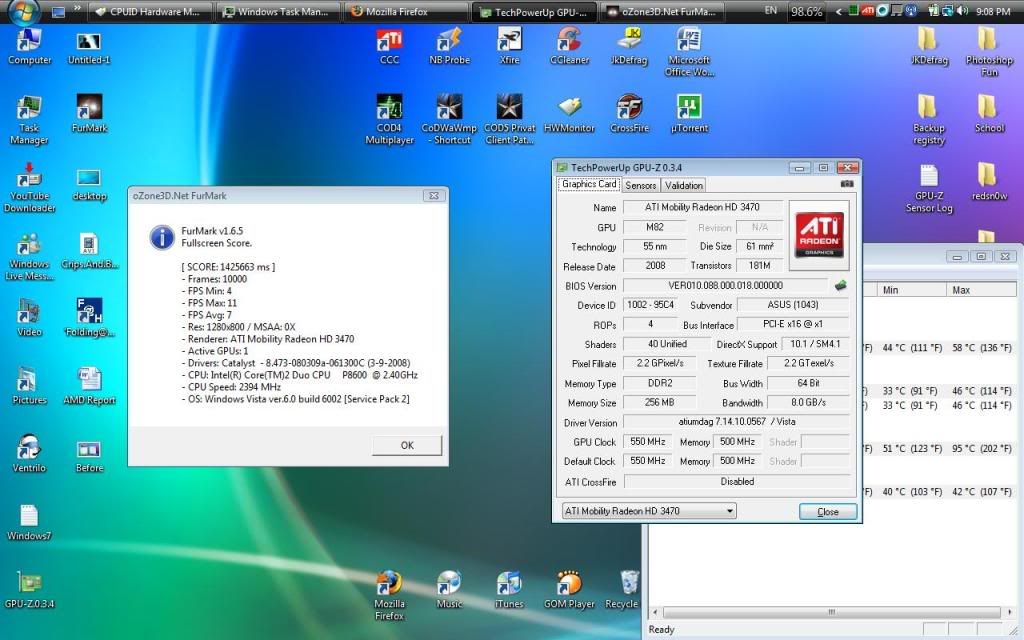Select the Folding@ desktop shortcut
This screenshot has width=1024, height=640.
(89, 317)
